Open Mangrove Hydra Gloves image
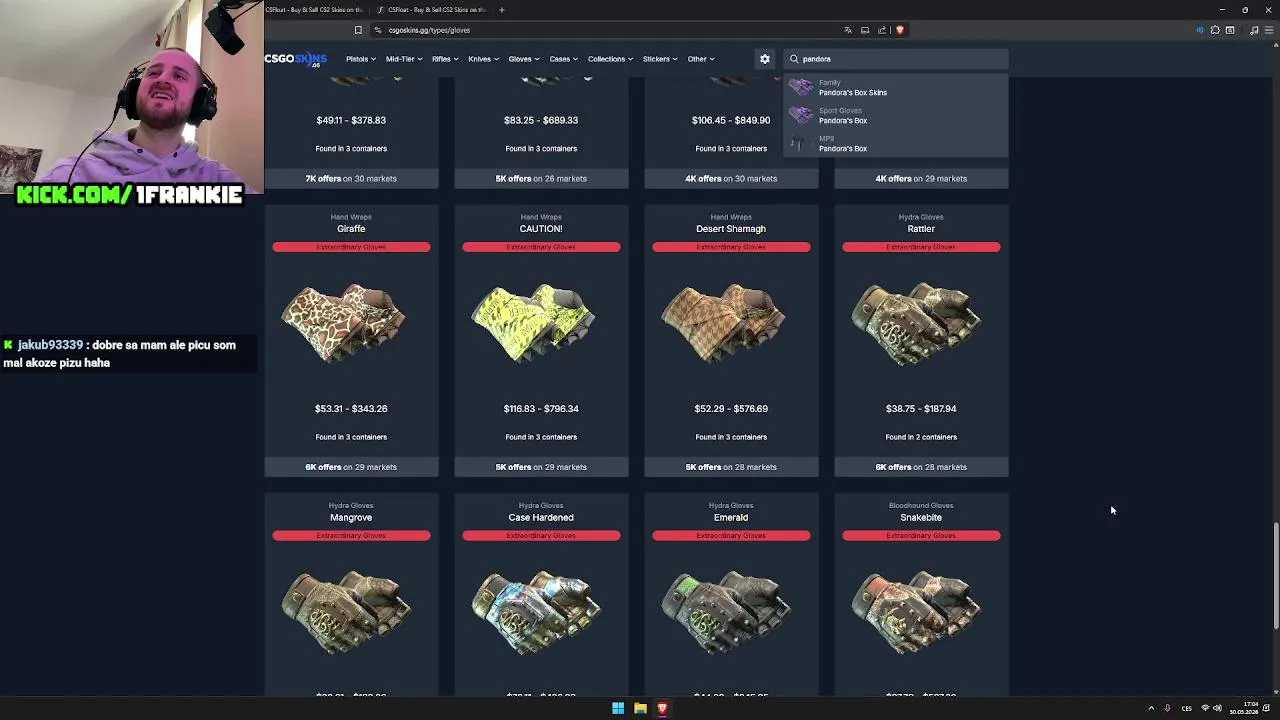This screenshot has width=1280, height=720. pos(346,611)
